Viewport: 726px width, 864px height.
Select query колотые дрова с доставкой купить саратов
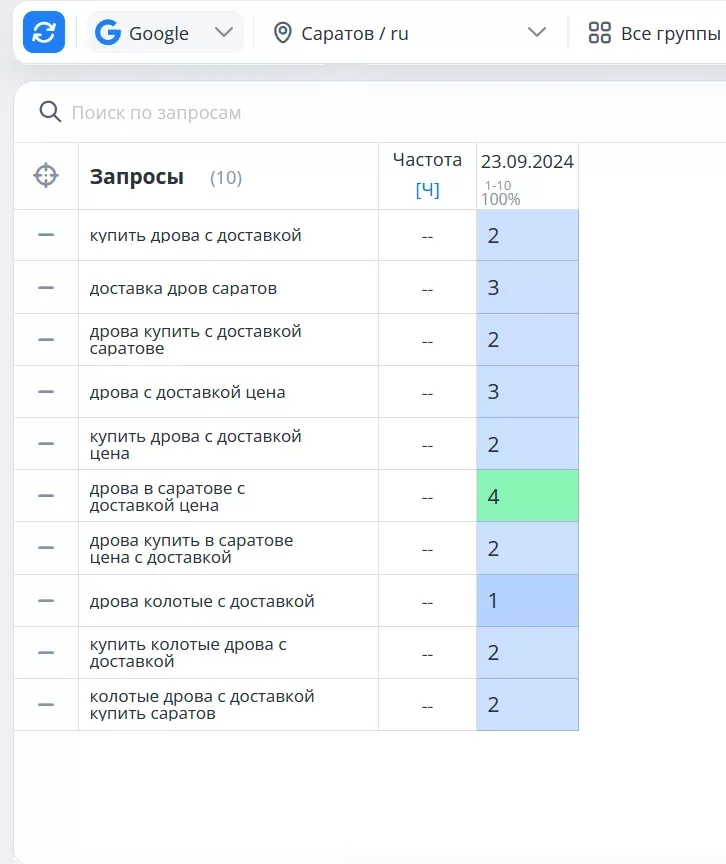pos(202,705)
